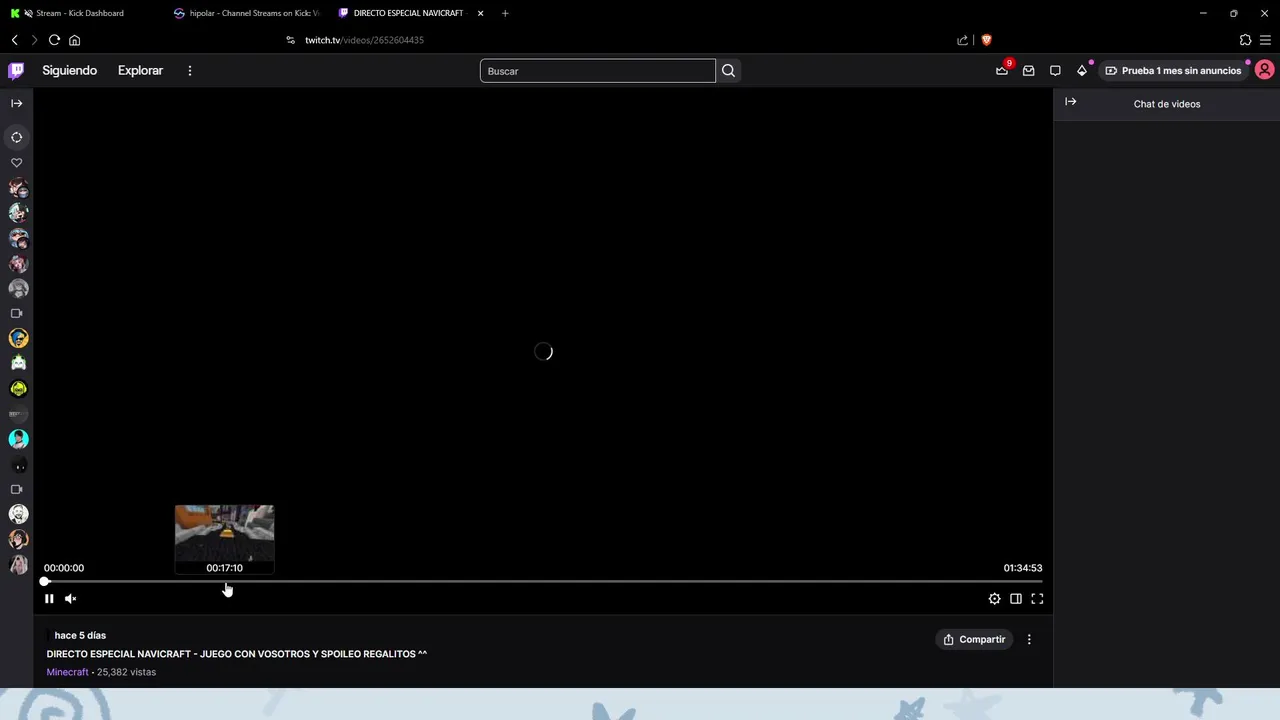Open a new browser tab
The height and width of the screenshot is (720, 1280).
(505, 13)
